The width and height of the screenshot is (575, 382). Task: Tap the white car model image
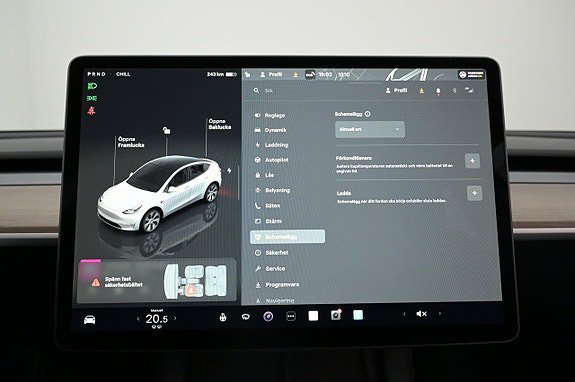(x=160, y=194)
